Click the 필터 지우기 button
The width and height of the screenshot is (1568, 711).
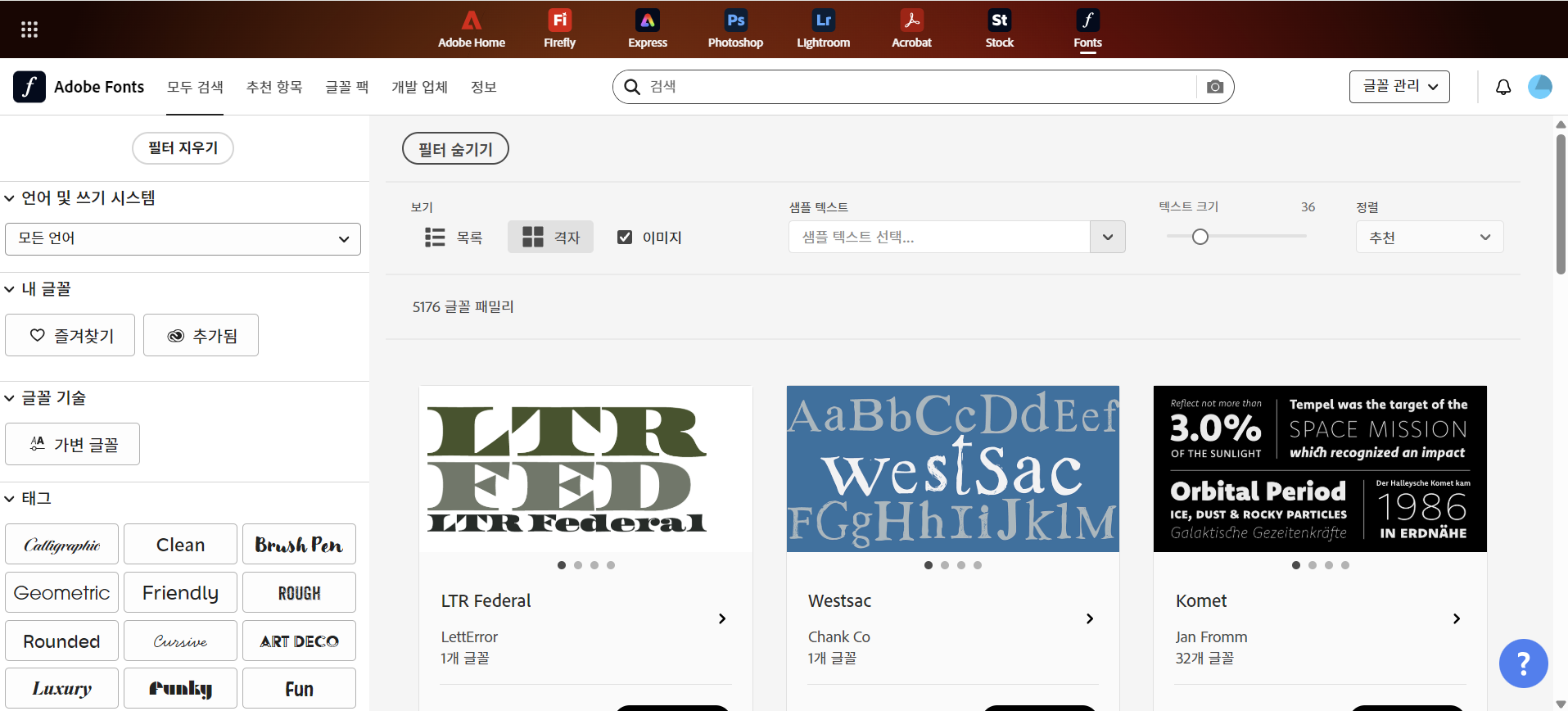183,148
